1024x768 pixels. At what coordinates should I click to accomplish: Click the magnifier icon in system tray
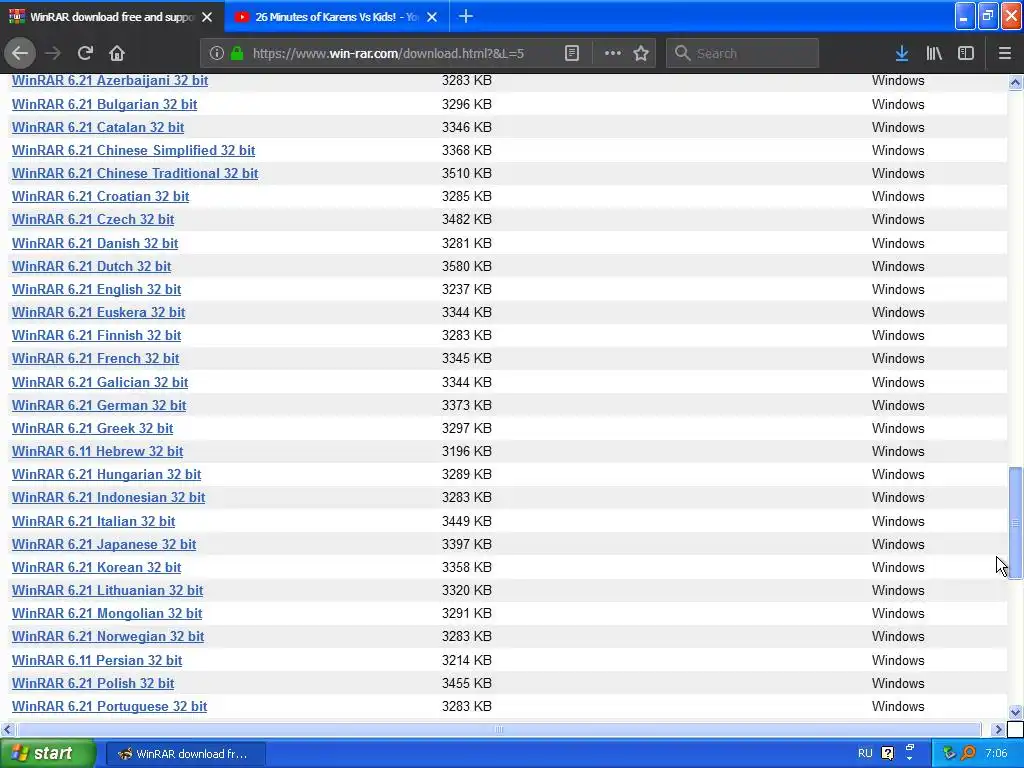point(968,753)
